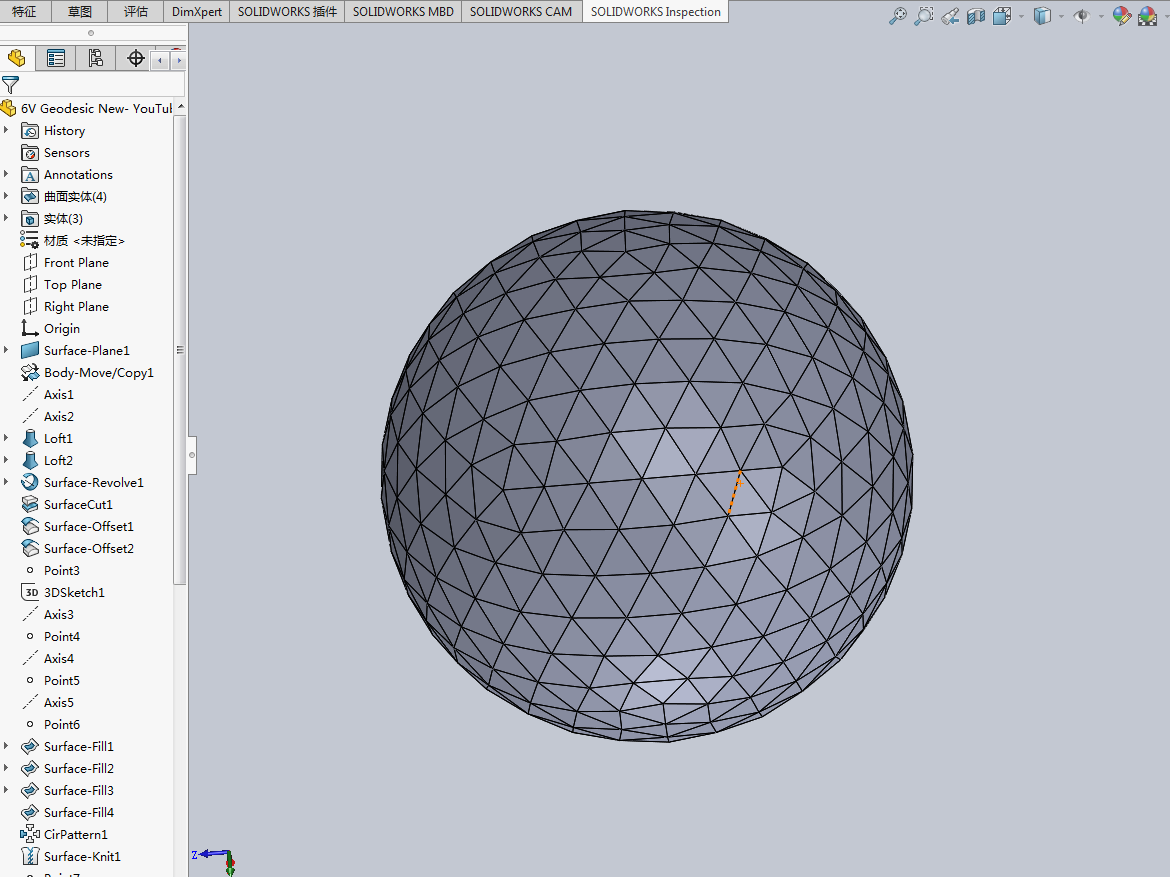
Task: Activate the Section View tool
Action: [x=976, y=16]
